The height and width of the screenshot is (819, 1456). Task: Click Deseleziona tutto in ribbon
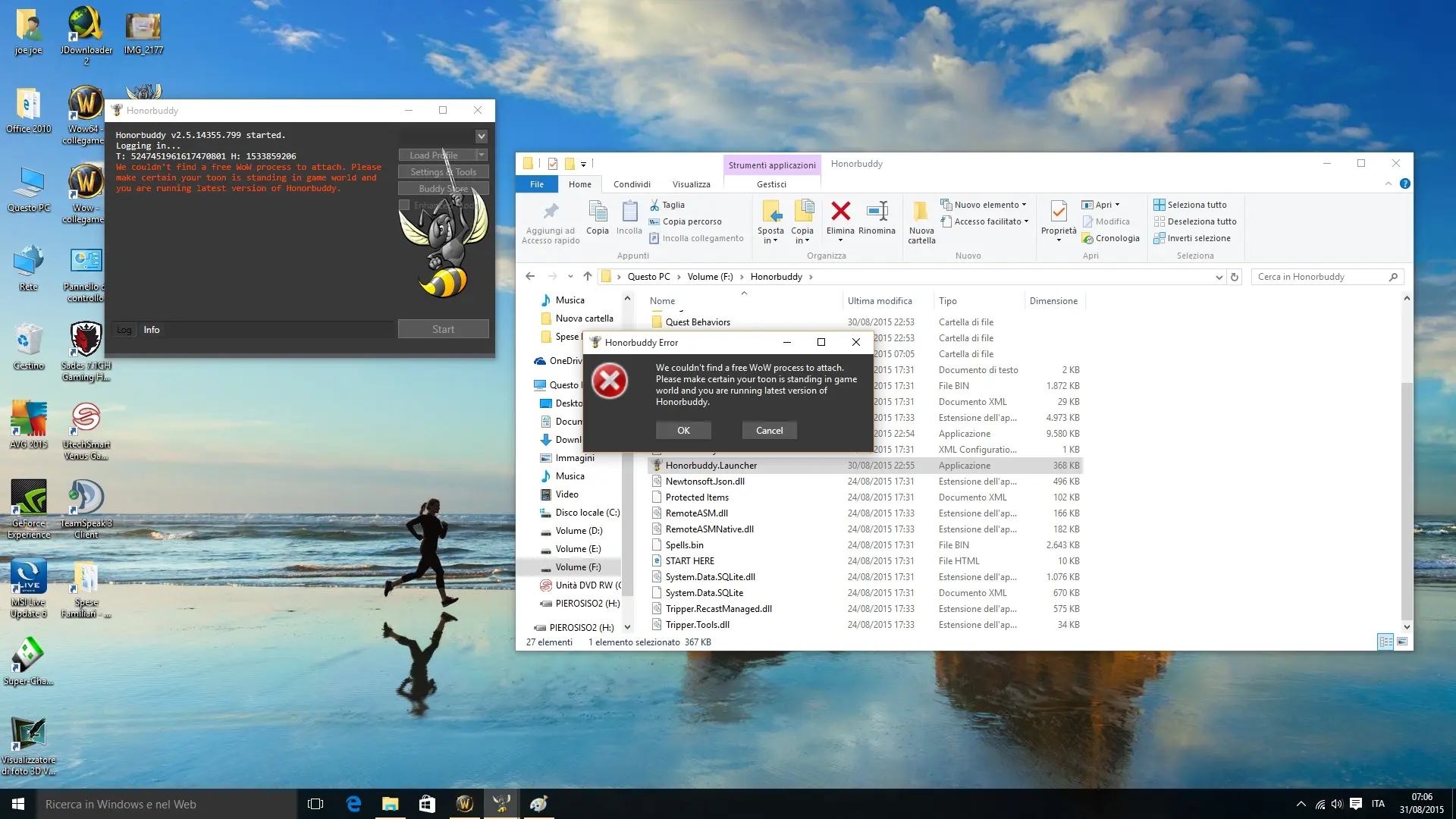[x=1195, y=221]
